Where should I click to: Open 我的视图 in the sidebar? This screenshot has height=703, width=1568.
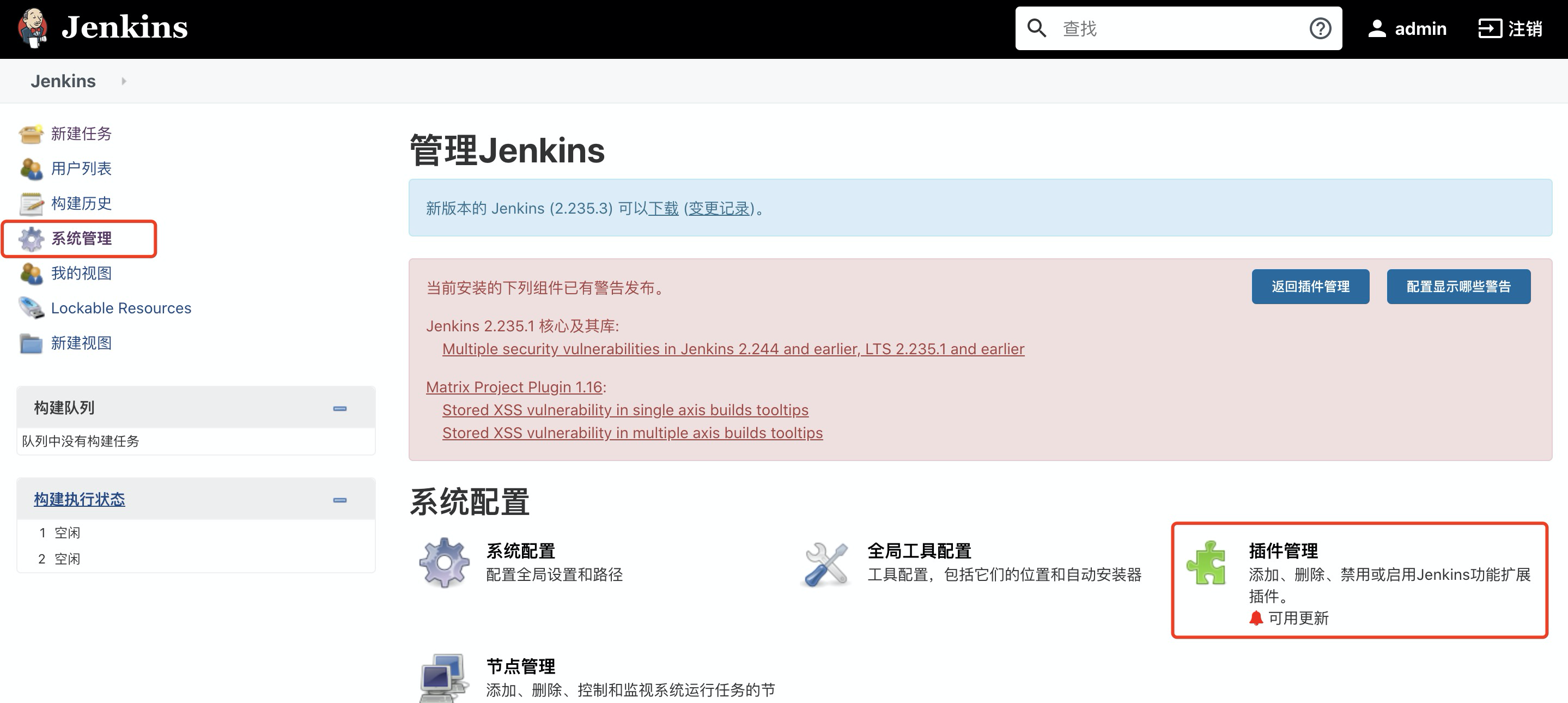81,273
